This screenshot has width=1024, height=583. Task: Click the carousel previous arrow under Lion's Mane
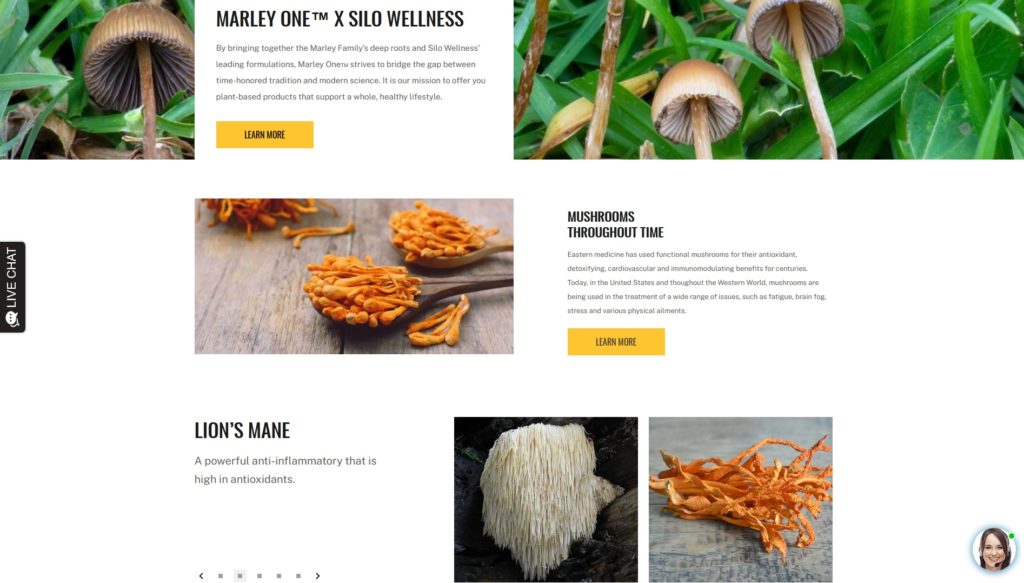coord(201,576)
